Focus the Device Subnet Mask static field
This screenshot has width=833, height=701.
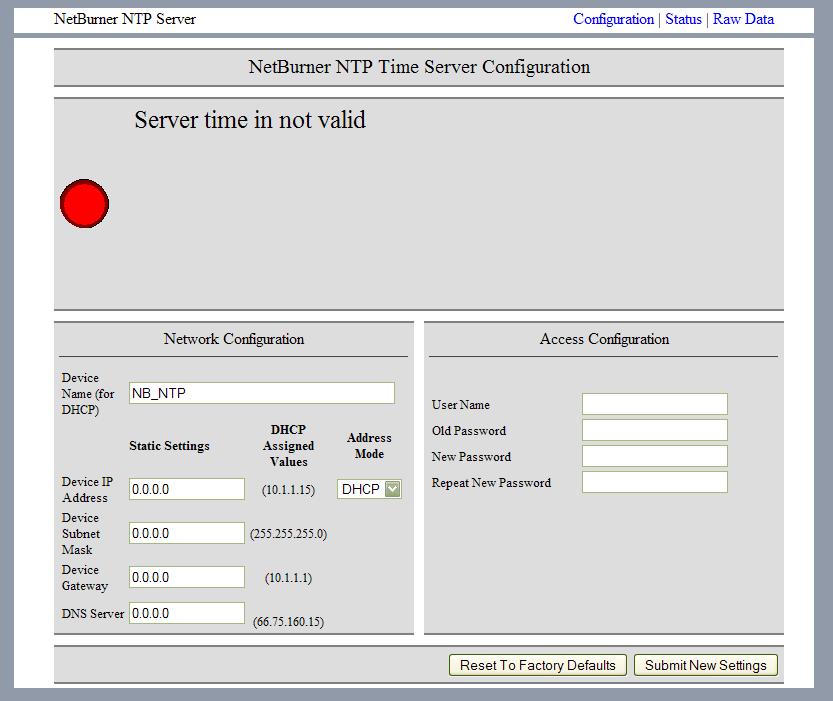pos(187,533)
